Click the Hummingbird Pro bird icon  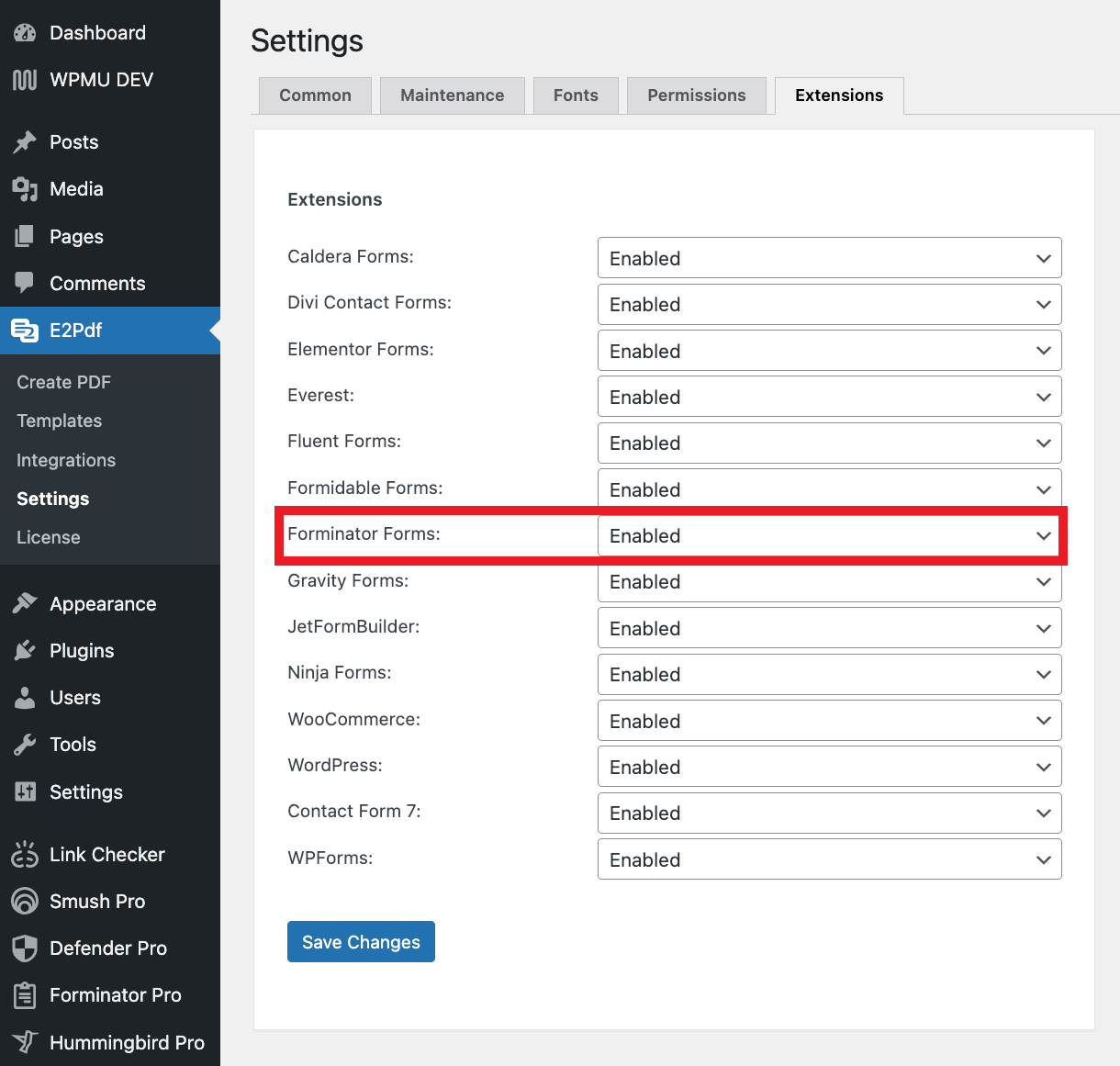(x=25, y=1042)
